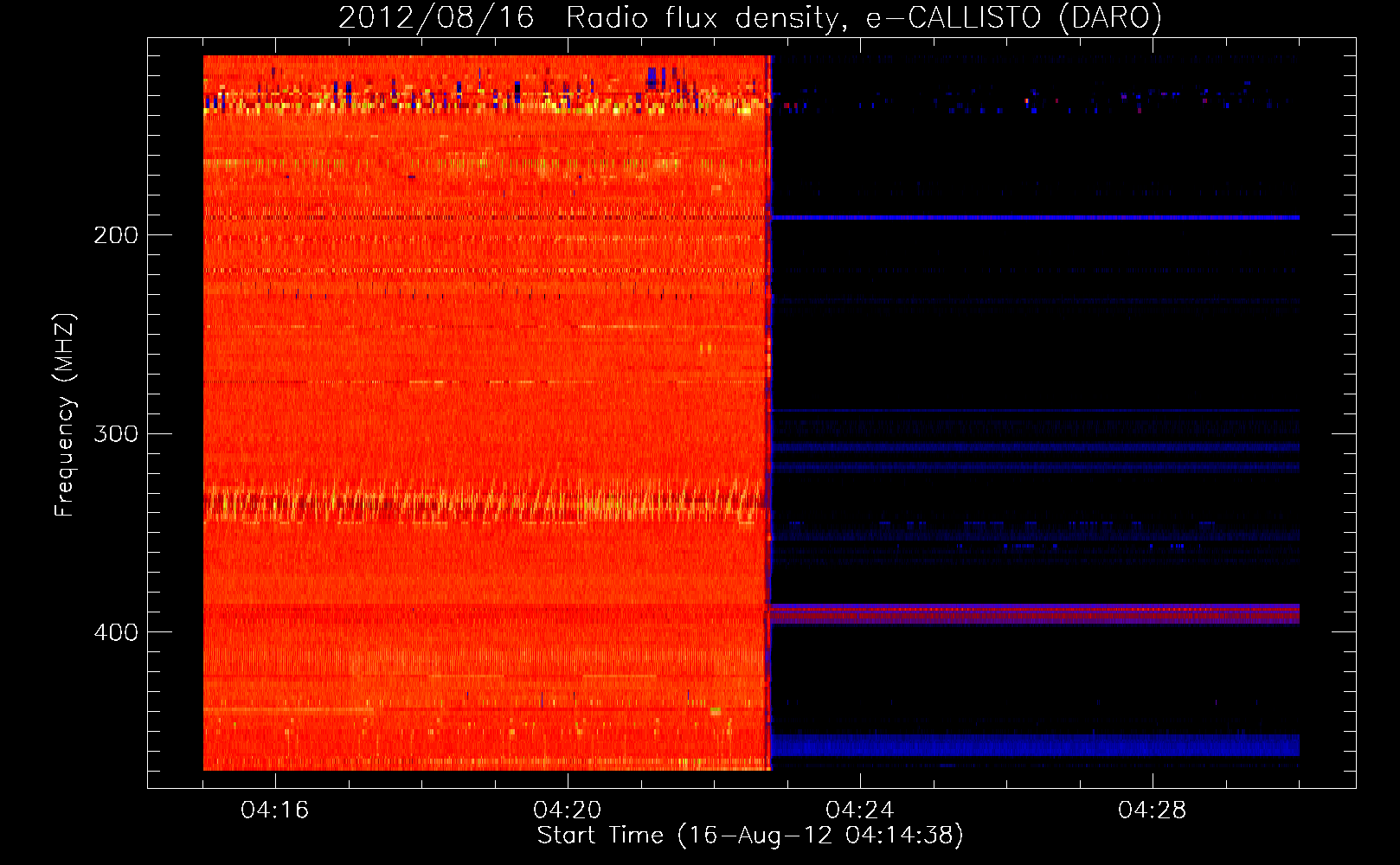Click the 300 frequency tick label
Viewport: 1400px width, 865px height.
pos(116,433)
